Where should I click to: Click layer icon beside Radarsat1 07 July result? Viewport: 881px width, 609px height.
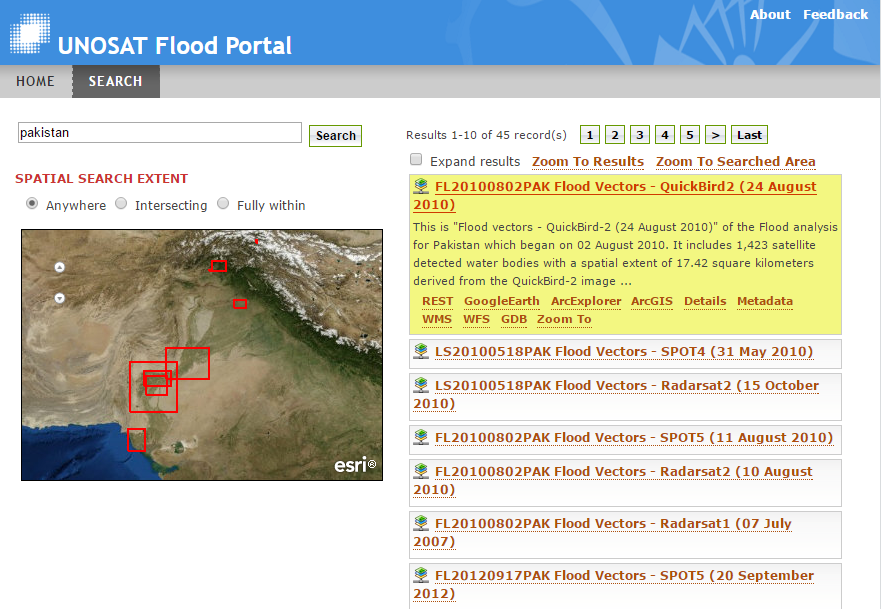click(421, 523)
